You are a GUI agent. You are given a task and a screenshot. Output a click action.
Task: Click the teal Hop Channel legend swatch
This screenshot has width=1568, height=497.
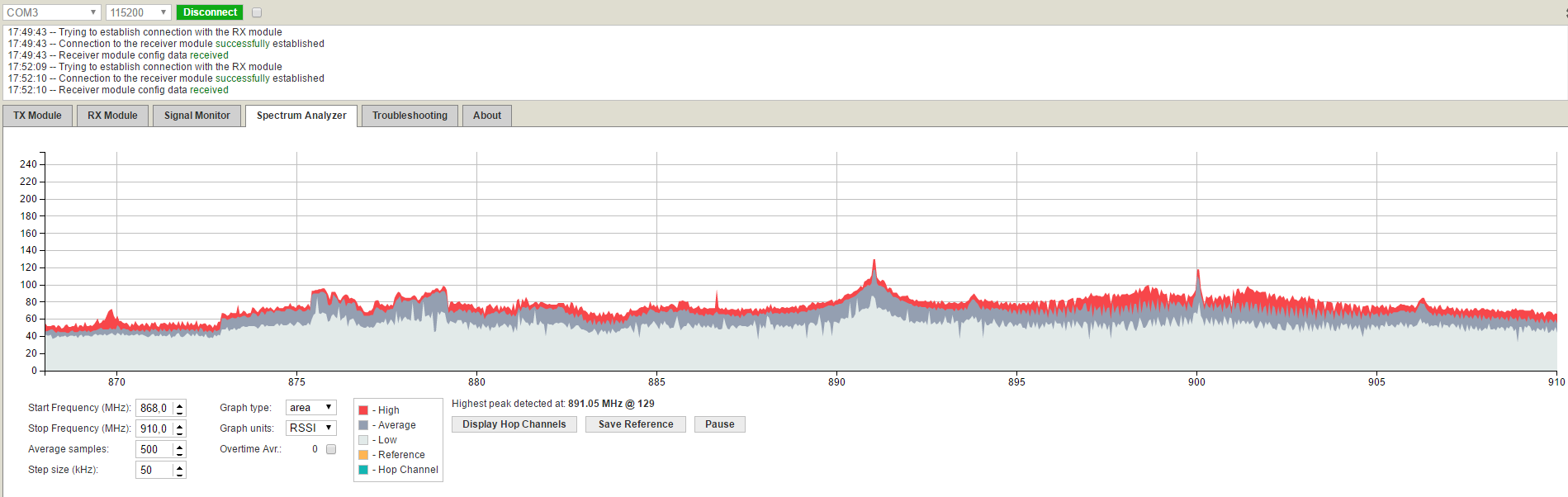pos(363,470)
